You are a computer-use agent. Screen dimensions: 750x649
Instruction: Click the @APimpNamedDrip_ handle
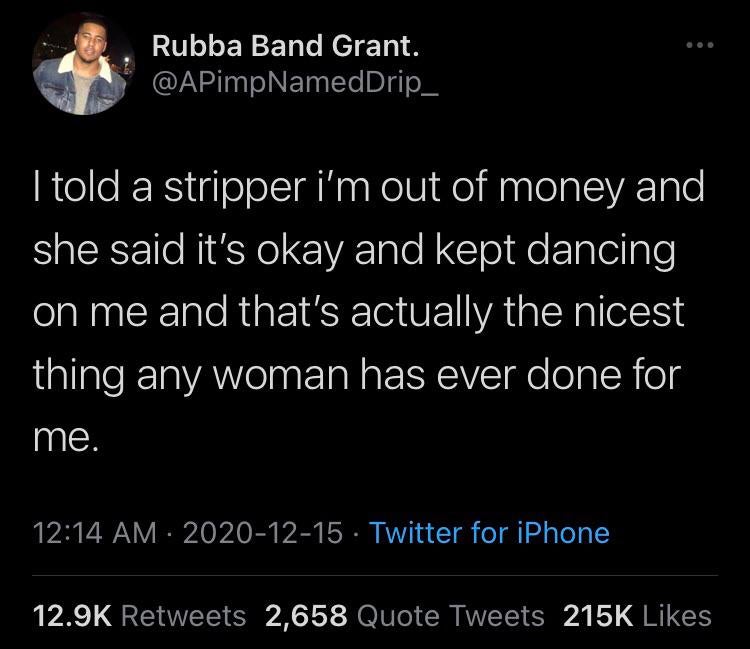tap(295, 85)
